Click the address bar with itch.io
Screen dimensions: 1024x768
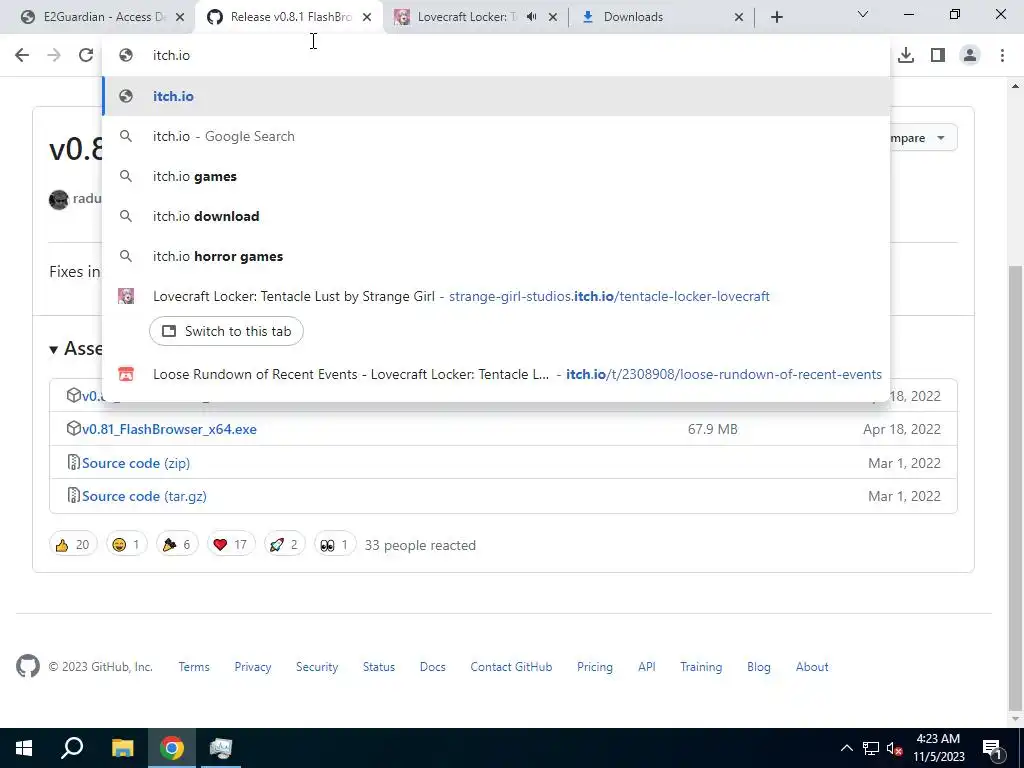click(496, 56)
